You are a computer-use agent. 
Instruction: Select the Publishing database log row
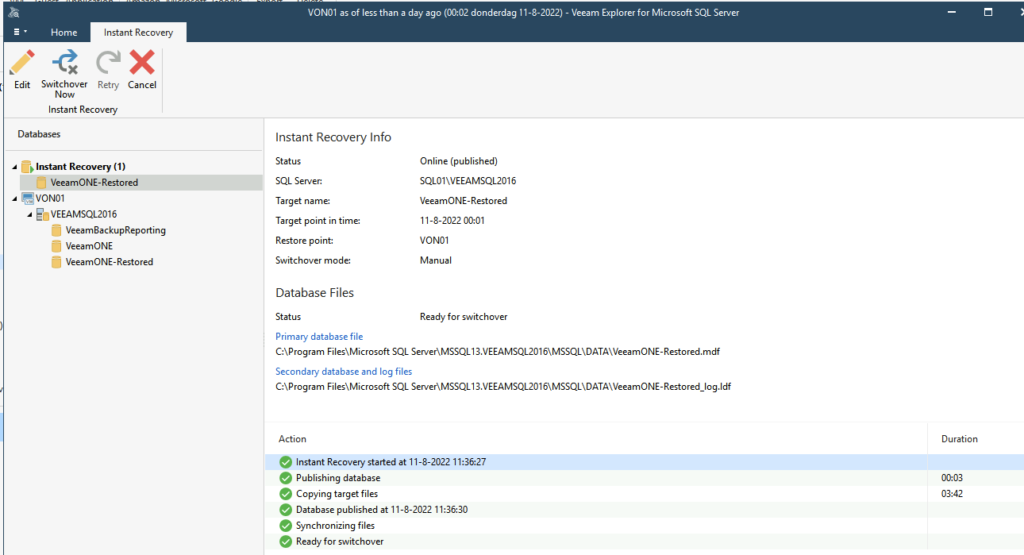tap(338, 478)
